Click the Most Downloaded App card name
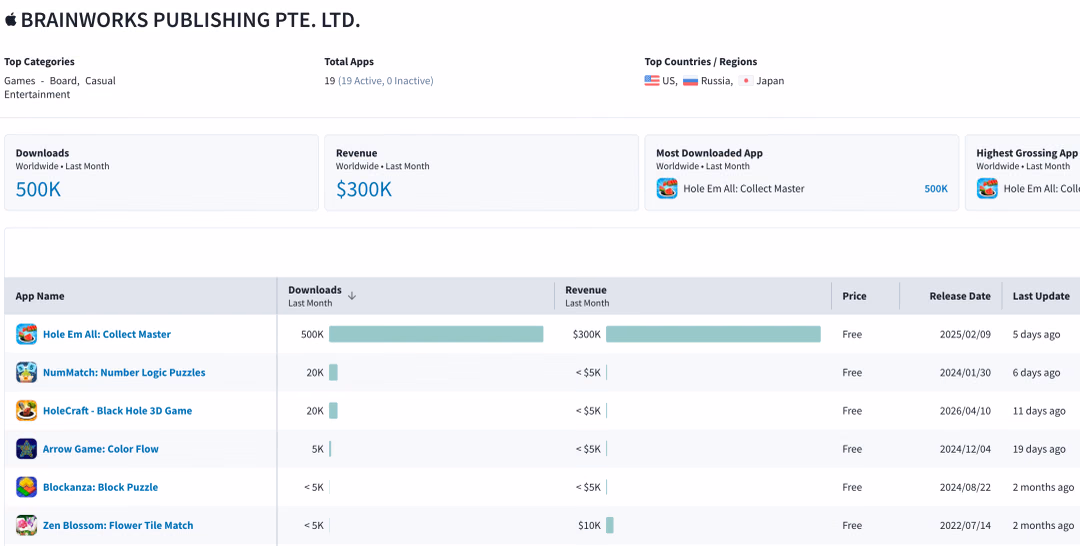The image size is (1080, 546). tap(744, 189)
